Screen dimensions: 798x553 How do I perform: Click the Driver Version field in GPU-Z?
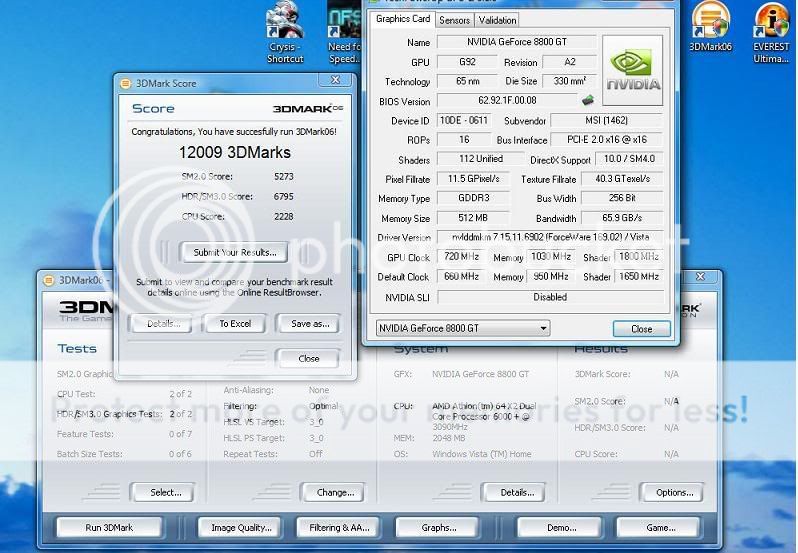550,237
